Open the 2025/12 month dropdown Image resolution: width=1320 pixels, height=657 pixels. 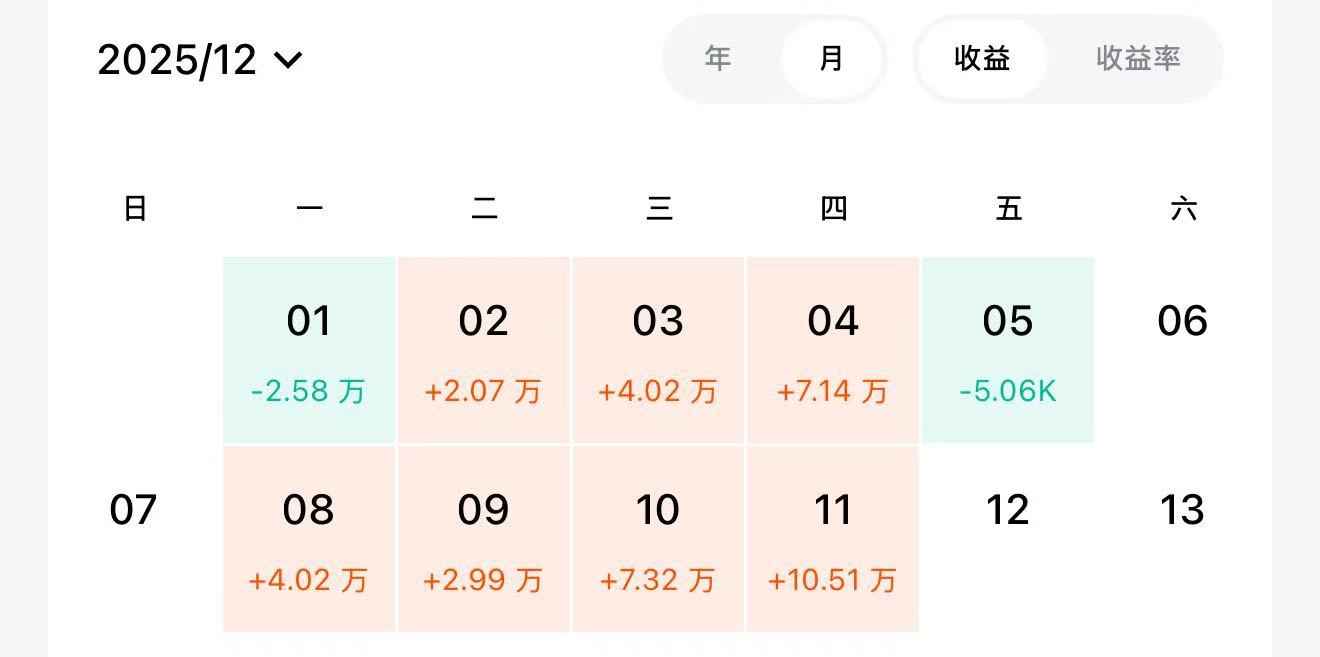[200, 60]
